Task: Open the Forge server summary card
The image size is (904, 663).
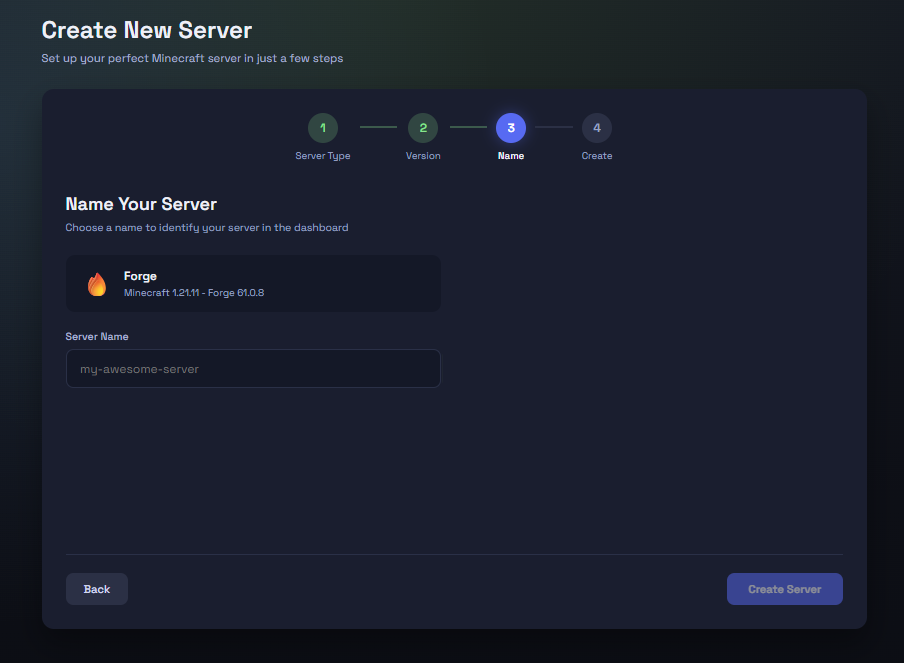Action: 253,283
